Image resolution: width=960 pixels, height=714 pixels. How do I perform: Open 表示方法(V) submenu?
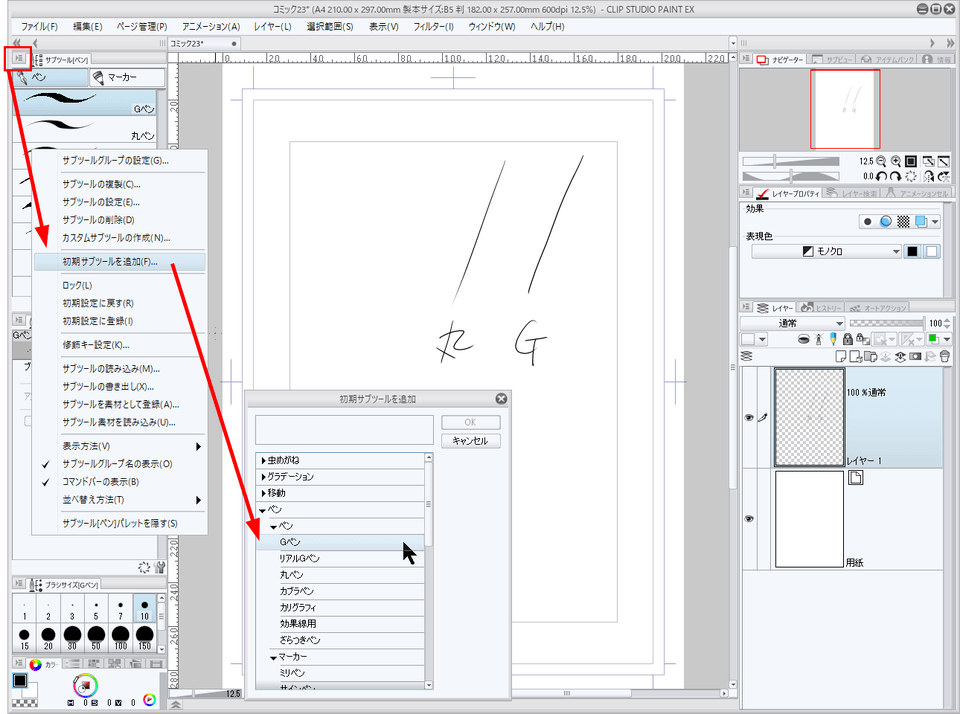pos(119,446)
